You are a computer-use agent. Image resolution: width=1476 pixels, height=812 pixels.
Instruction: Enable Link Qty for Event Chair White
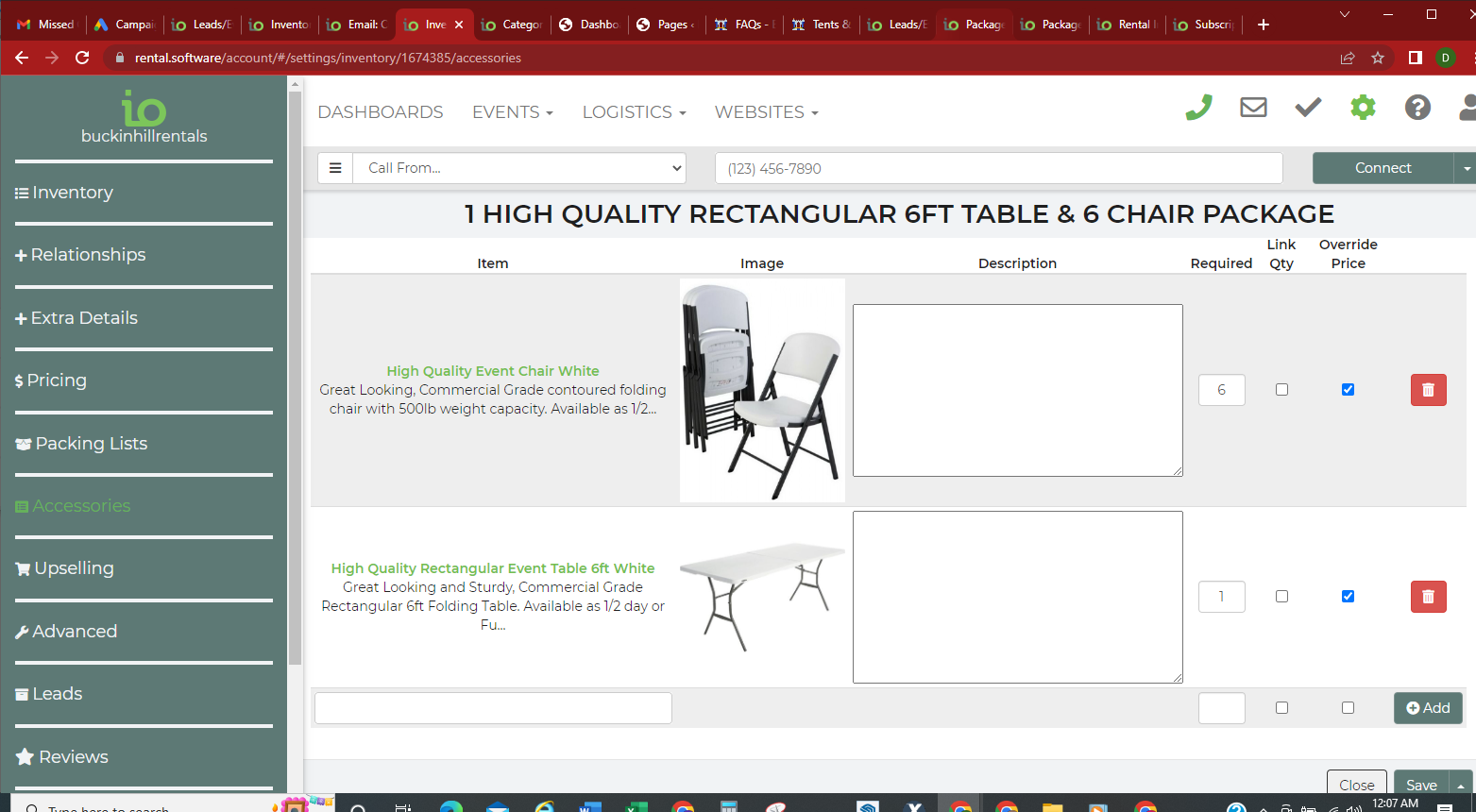(1281, 390)
